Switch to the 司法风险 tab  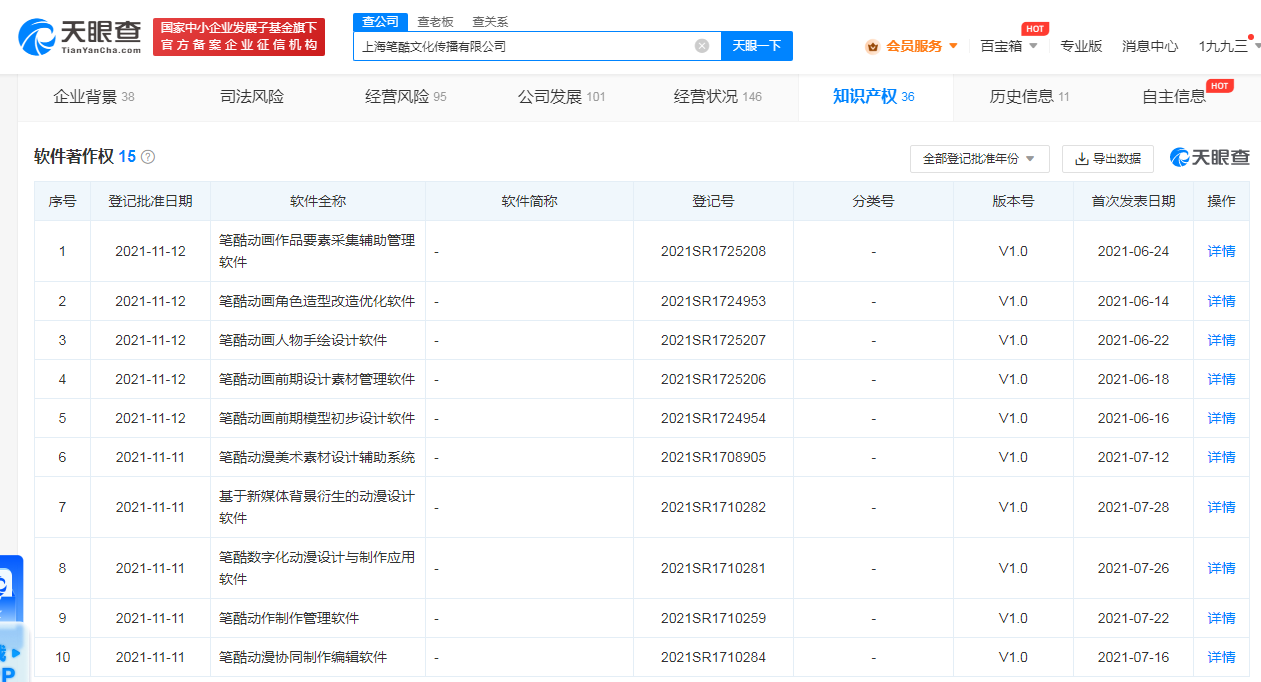252,97
